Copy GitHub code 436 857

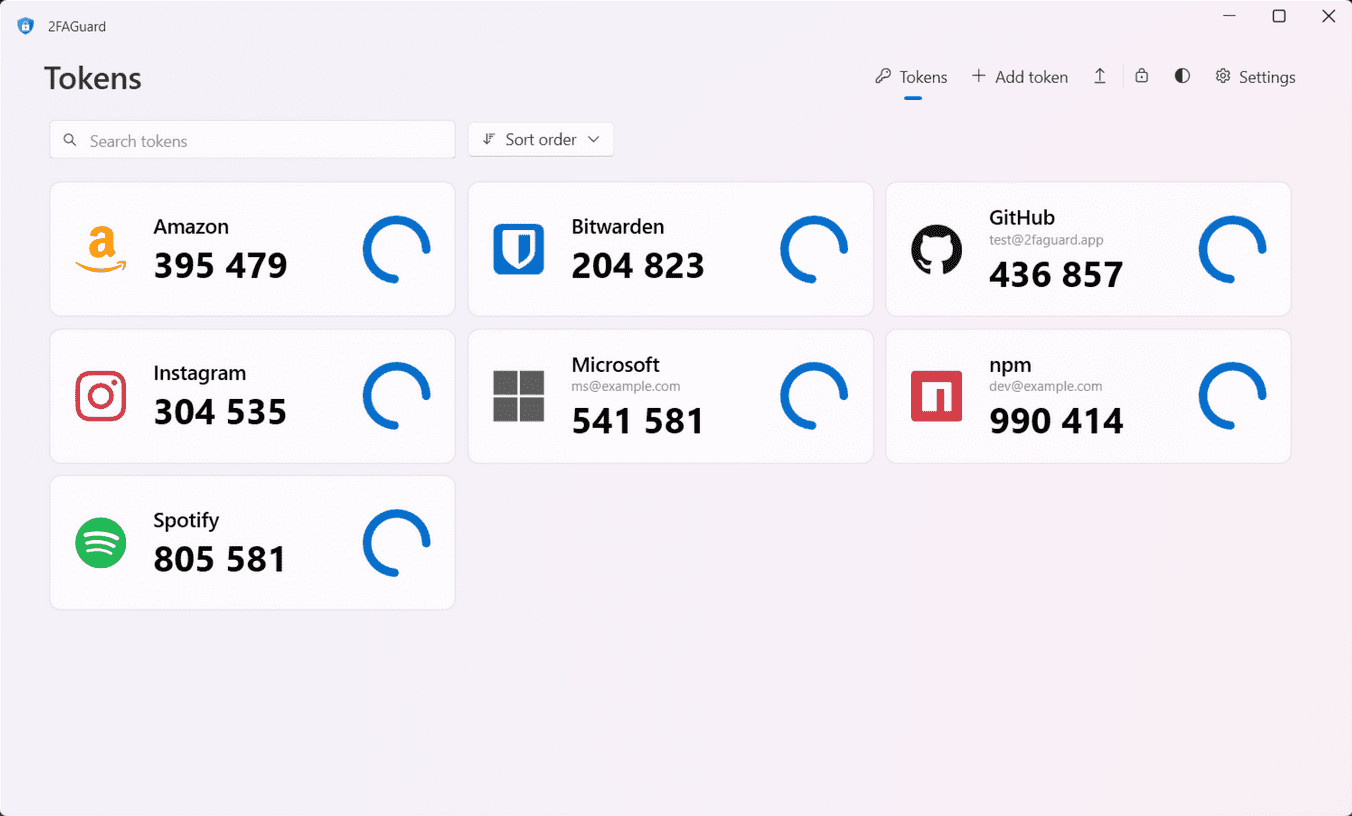1056,275
